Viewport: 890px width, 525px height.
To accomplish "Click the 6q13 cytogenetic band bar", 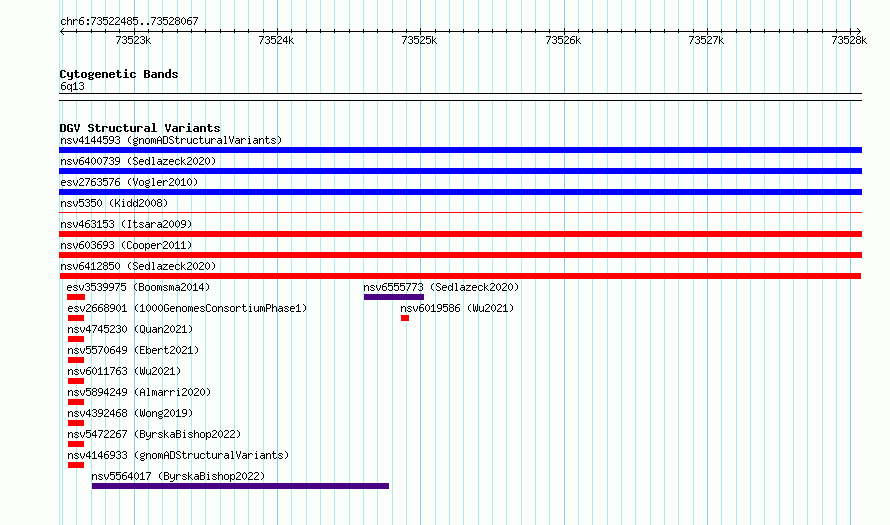I will coord(460,97).
